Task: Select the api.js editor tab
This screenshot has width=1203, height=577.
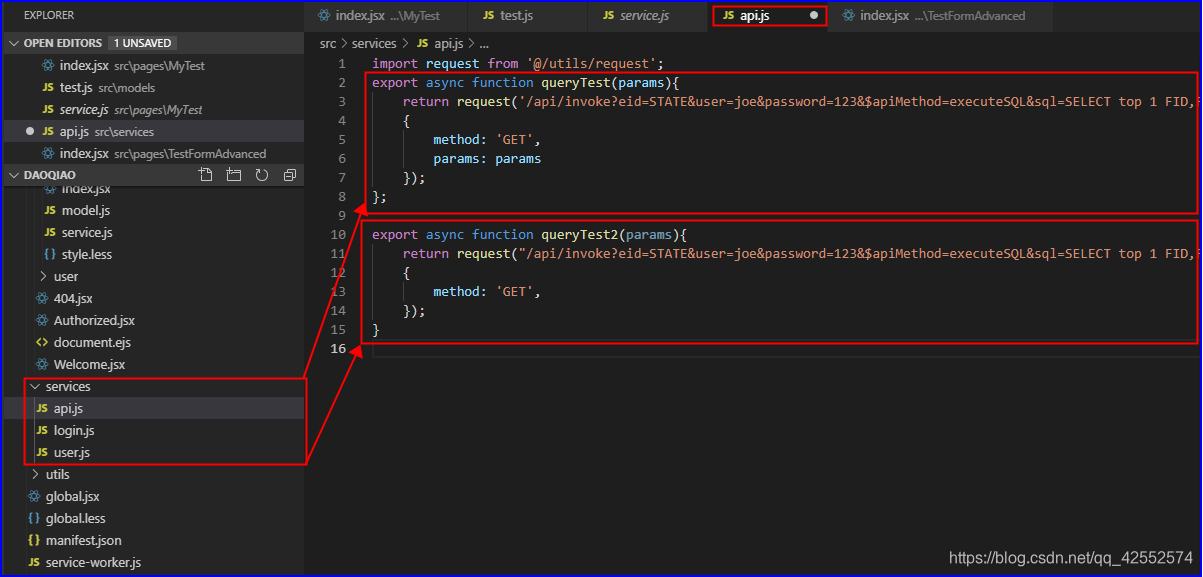Action: coord(769,16)
